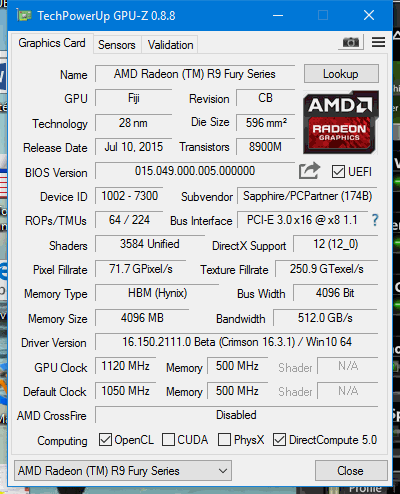This screenshot has height=494, width=400.
Task: Expand the graphics card selection dropdown
Action: point(123,471)
